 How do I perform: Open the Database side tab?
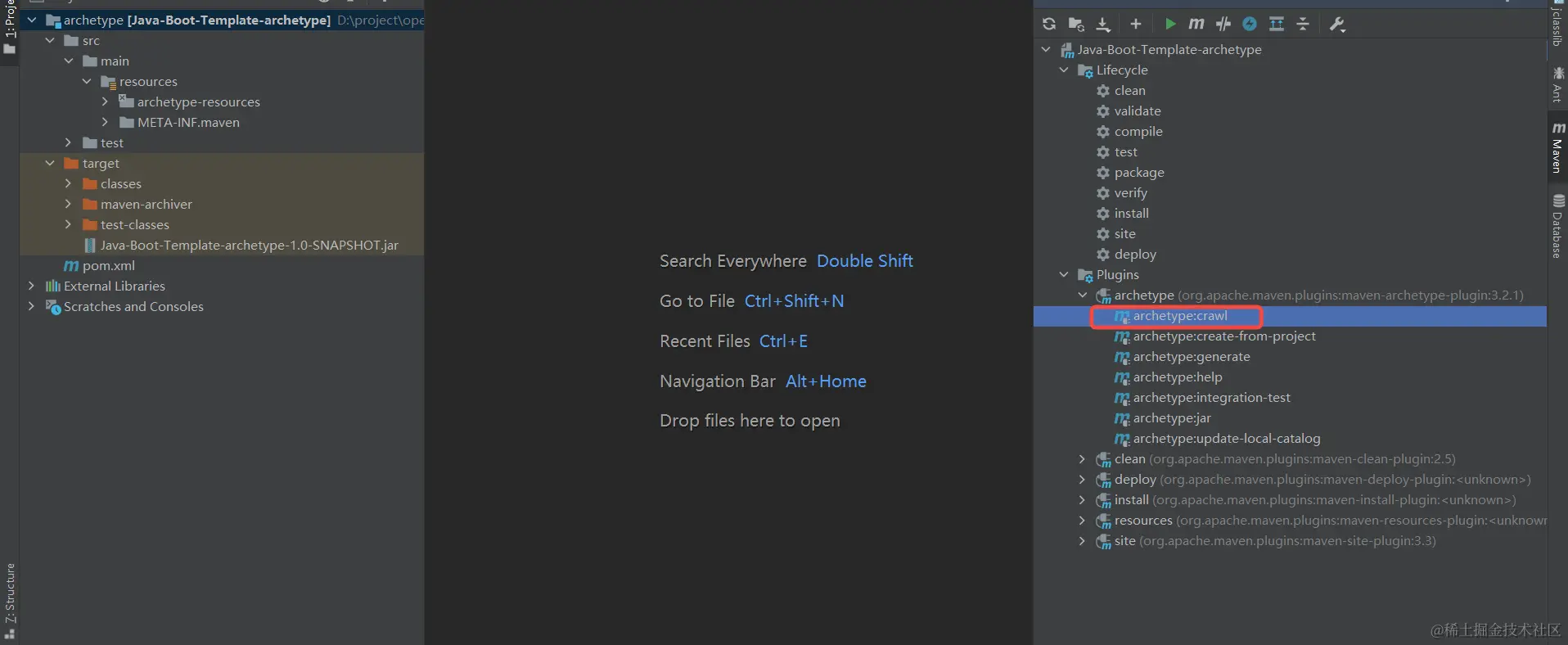[1557, 226]
